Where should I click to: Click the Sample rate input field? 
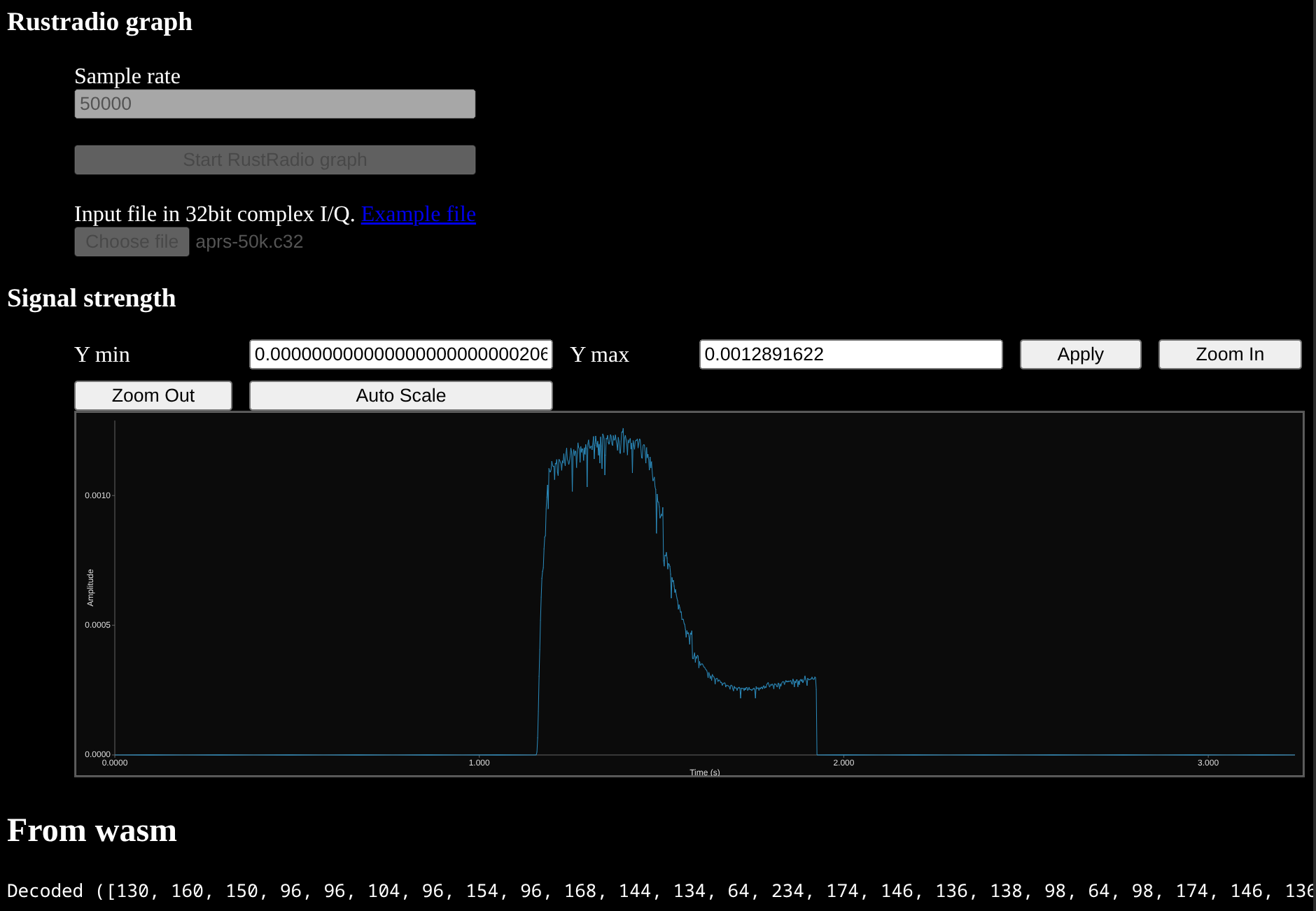pos(274,104)
